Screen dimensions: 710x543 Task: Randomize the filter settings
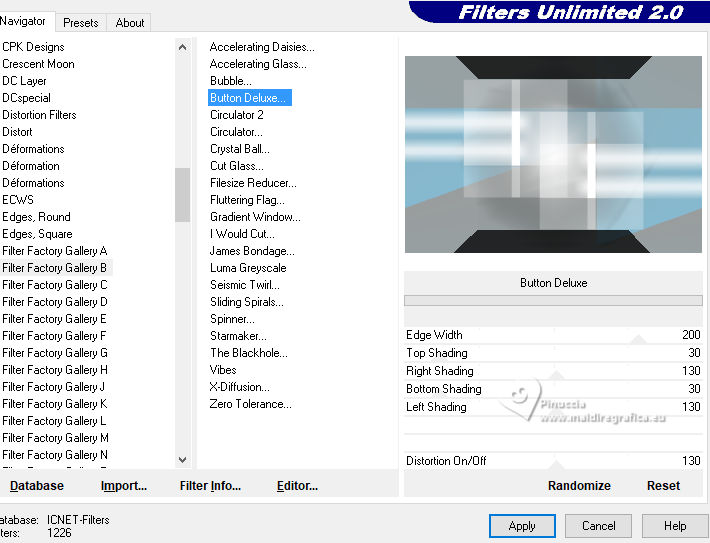pos(579,486)
